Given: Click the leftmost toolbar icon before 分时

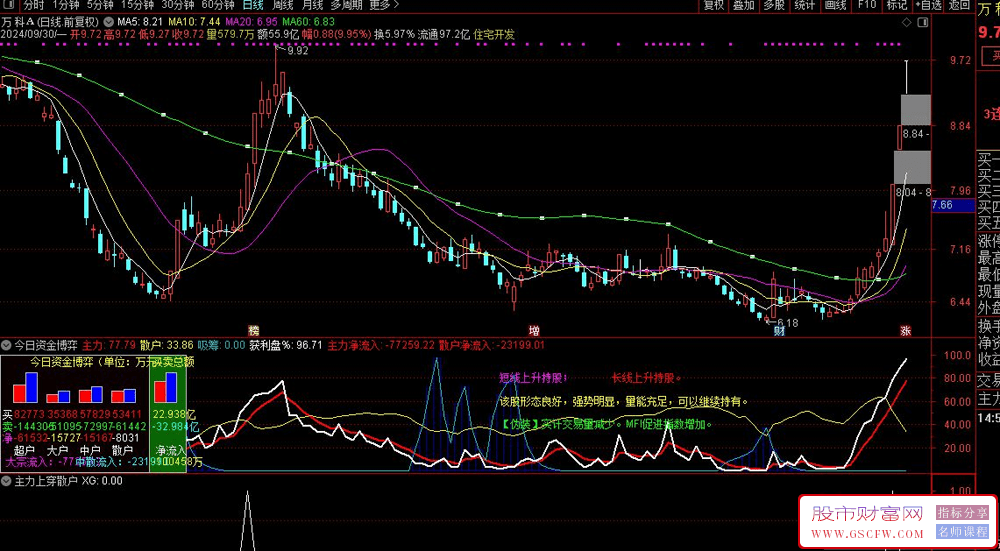Looking at the screenshot, I should coord(11,5).
